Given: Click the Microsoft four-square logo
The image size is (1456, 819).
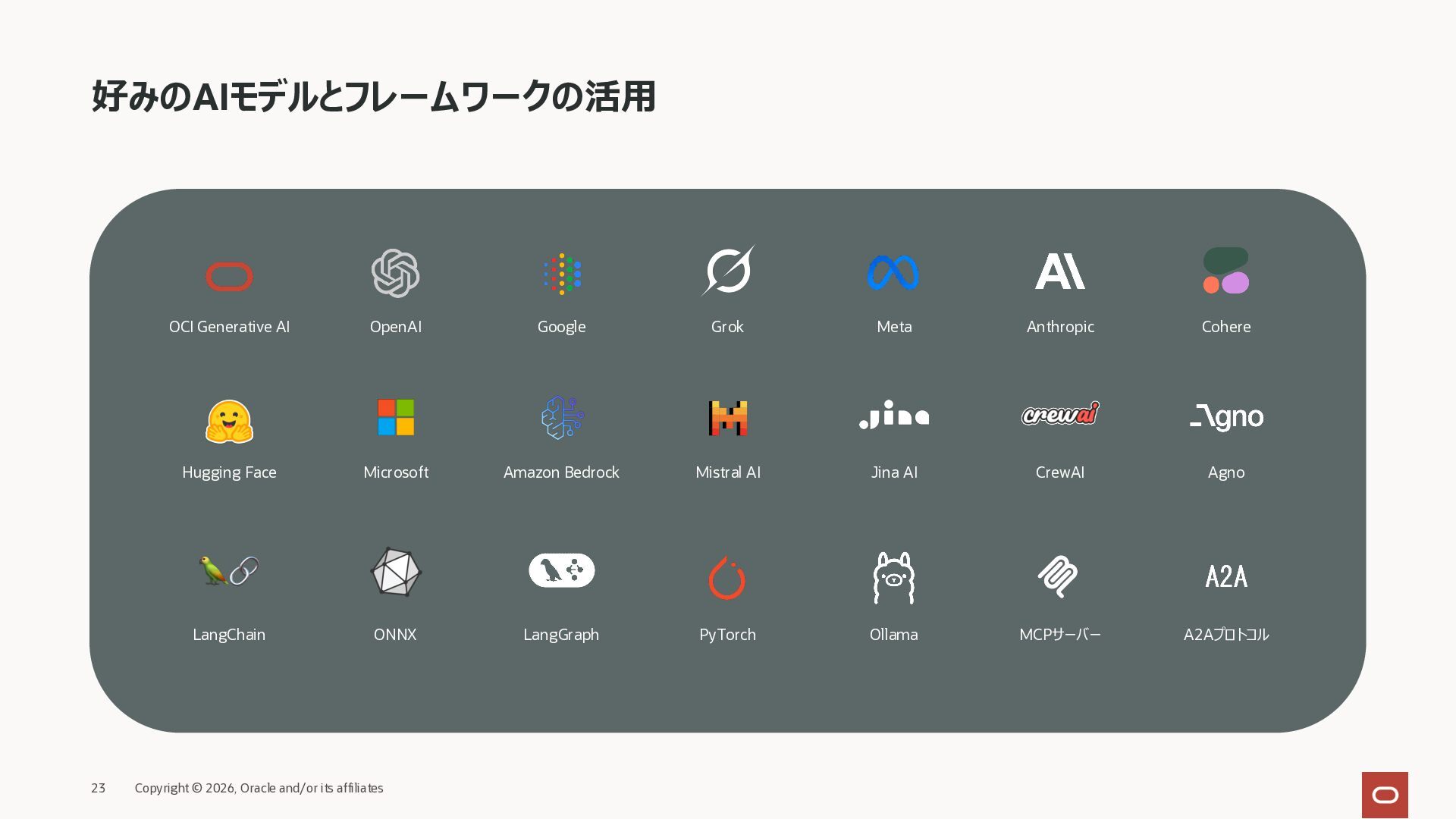Looking at the screenshot, I should (396, 417).
